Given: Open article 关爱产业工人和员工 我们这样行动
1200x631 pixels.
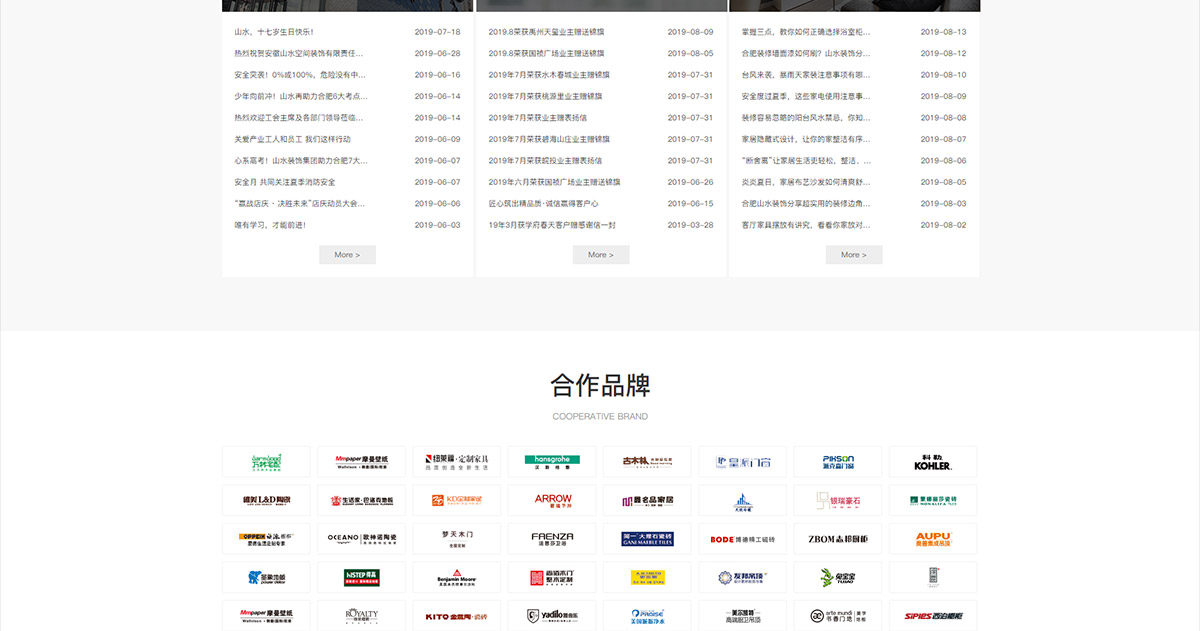Looking at the screenshot, I should tap(292, 139).
